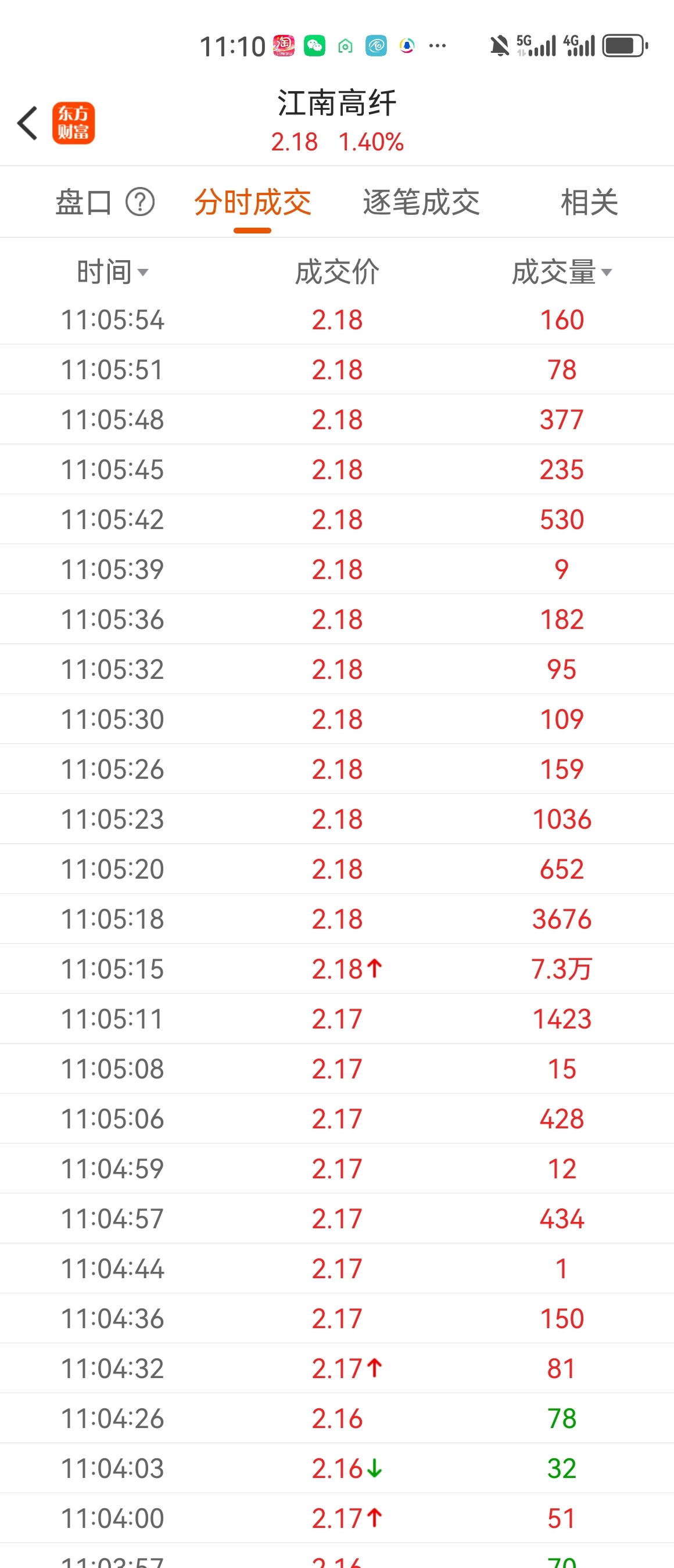Select the 11:05:54 trade row
This screenshot has width=674, height=1568.
[x=336, y=319]
